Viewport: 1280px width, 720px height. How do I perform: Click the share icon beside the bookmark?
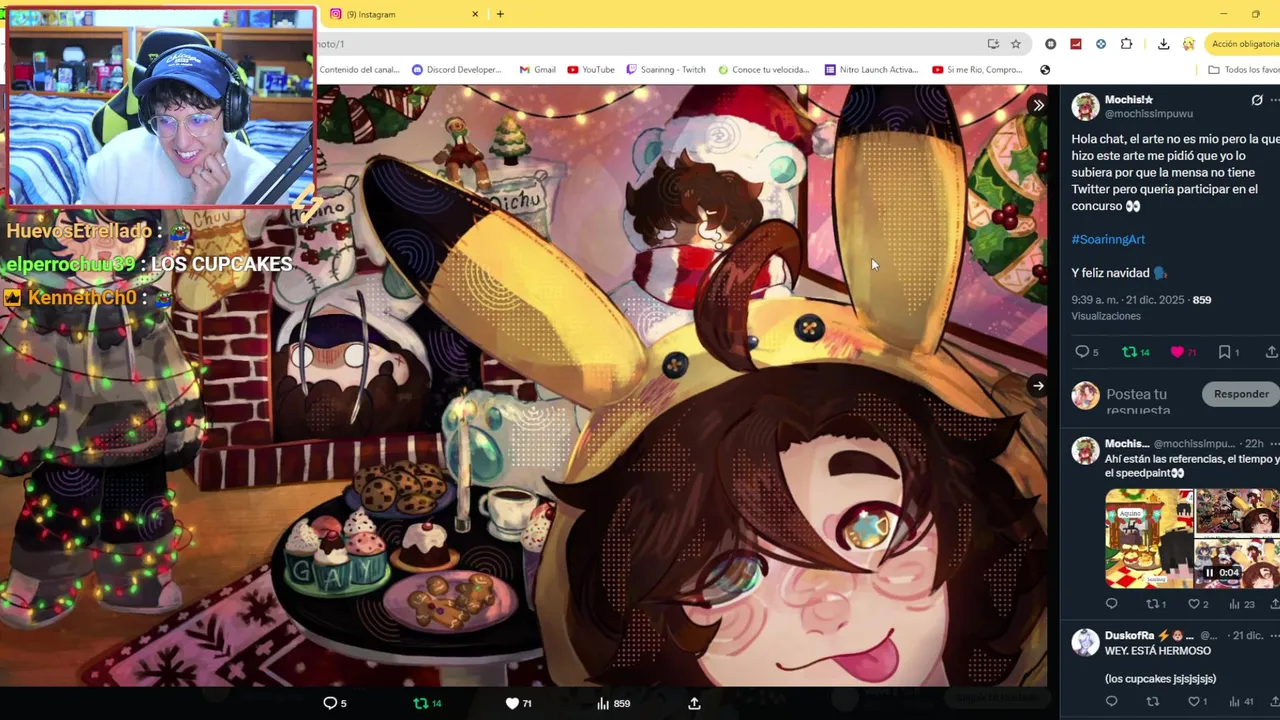click(x=1272, y=352)
